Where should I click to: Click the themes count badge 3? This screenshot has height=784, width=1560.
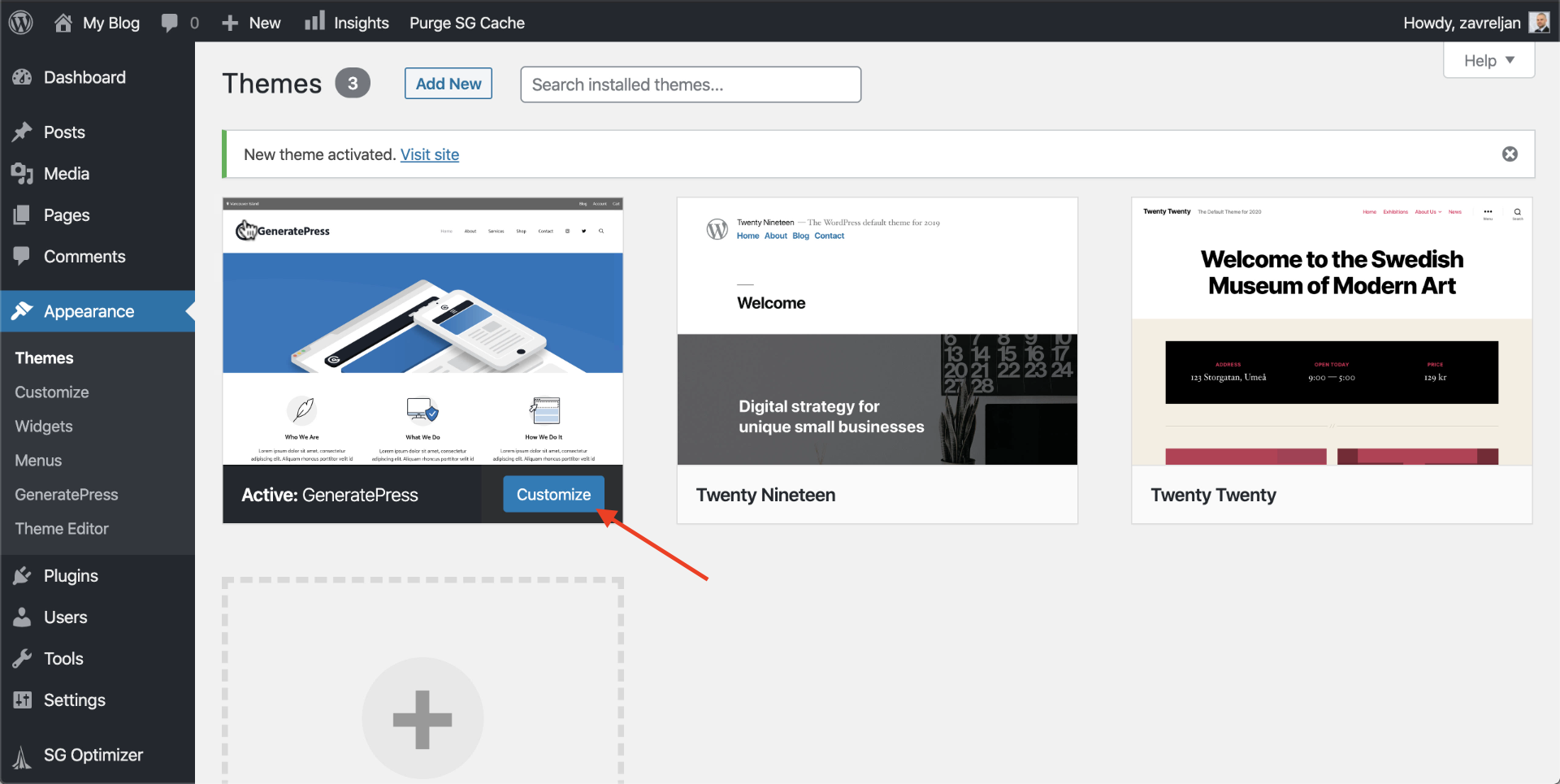tap(353, 83)
